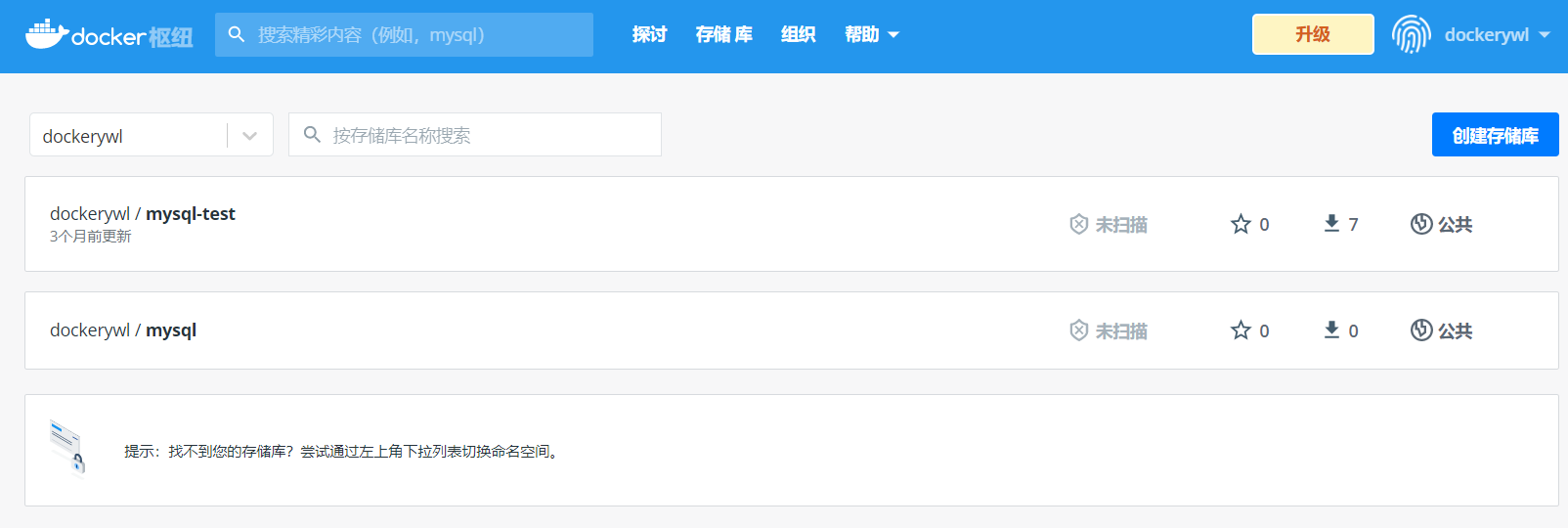Image resolution: width=1568 pixels, height=528 pixels.
Task: Focus the search by repository name field
Action: coord(475,135)
